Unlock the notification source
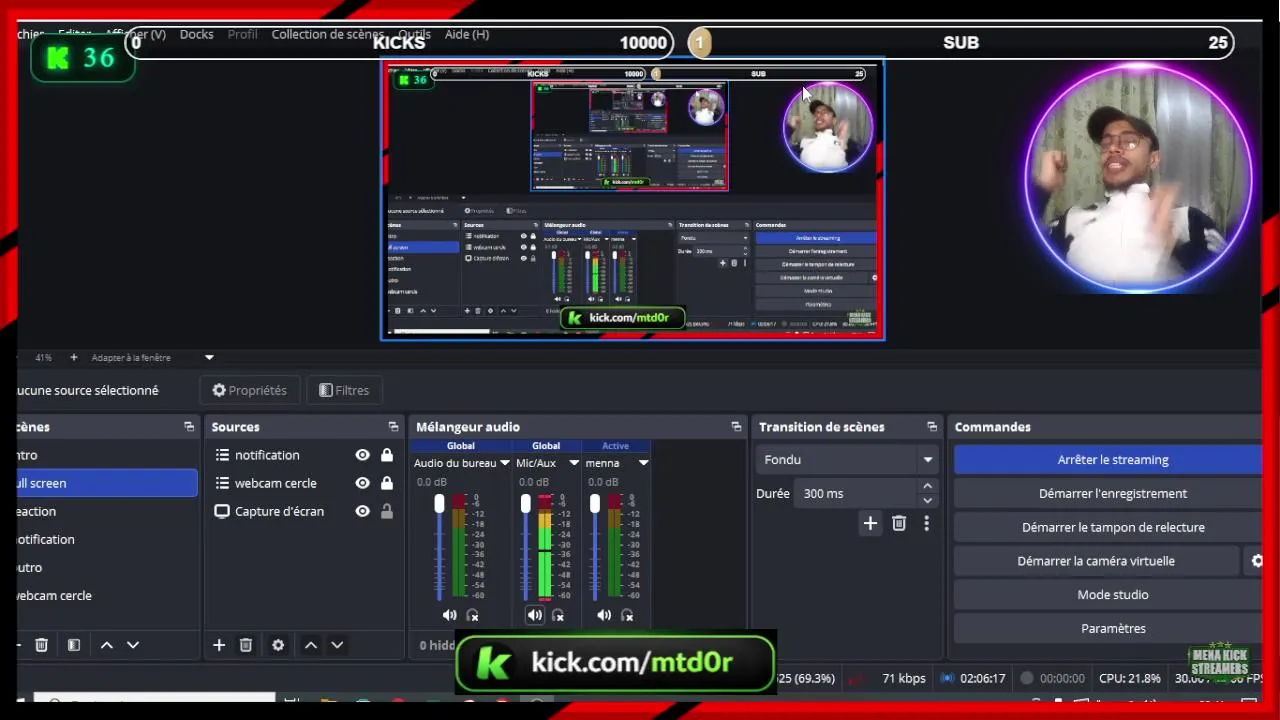 pos(387,455)
